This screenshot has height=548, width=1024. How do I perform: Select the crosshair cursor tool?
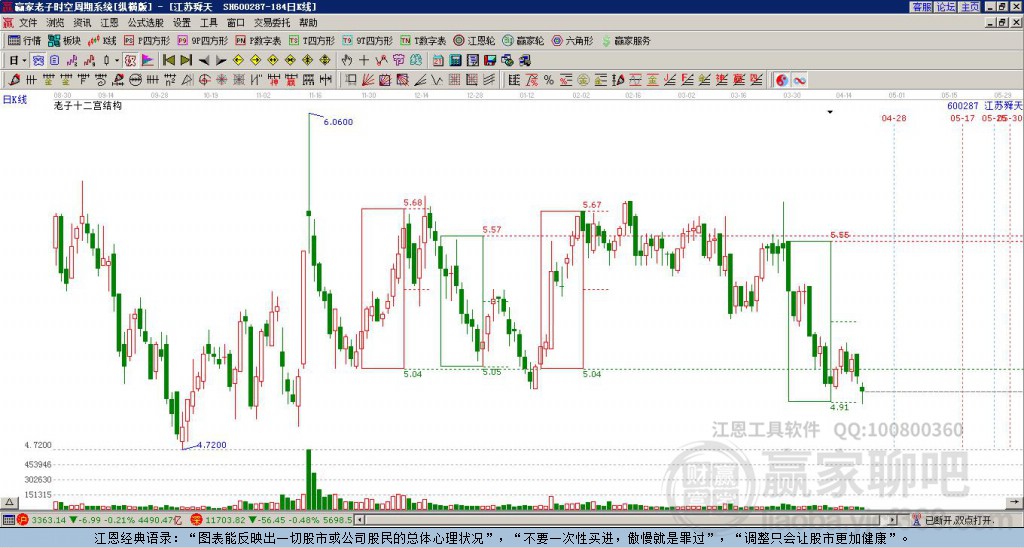point(364,60)
